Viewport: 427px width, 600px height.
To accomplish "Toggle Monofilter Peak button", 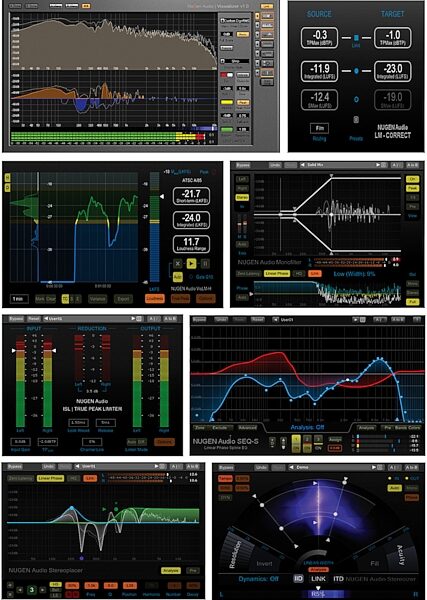I will click(413, 189).
